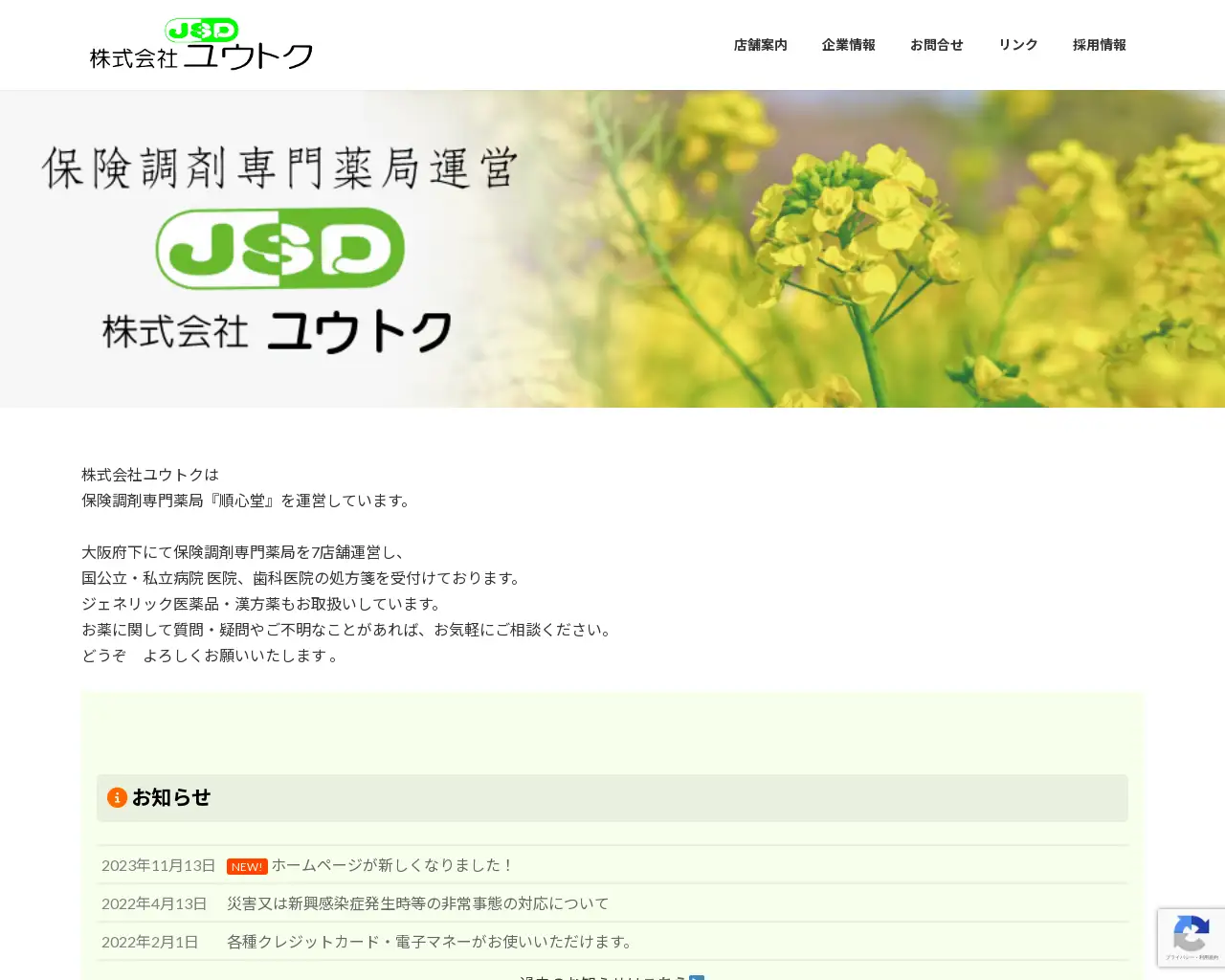The image size is (1225, 980).
Task: Click the text 株式会社ユウトクは
Action: [x=150, y=475]
